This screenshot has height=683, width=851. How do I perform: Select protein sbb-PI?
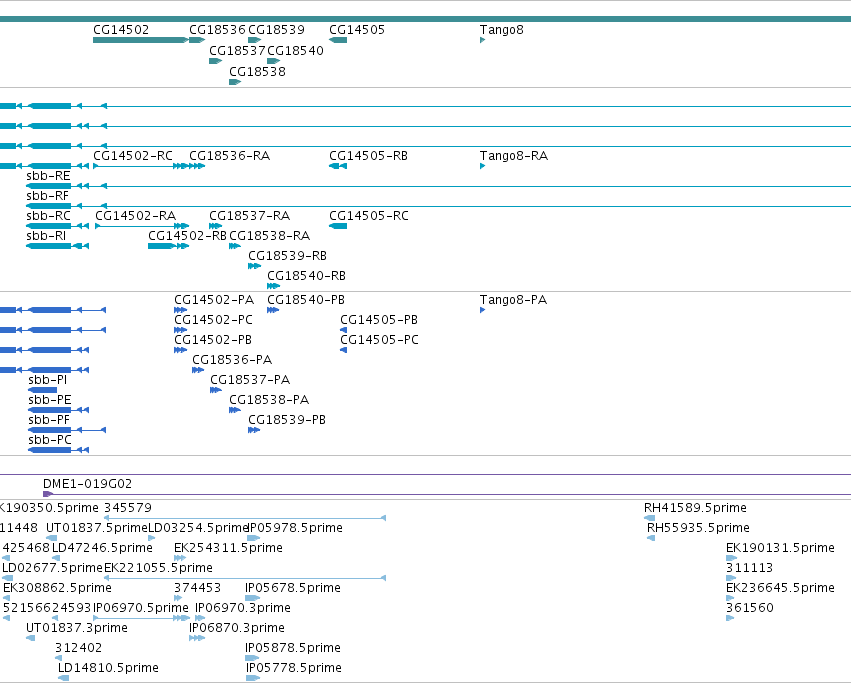click(42, 390)
